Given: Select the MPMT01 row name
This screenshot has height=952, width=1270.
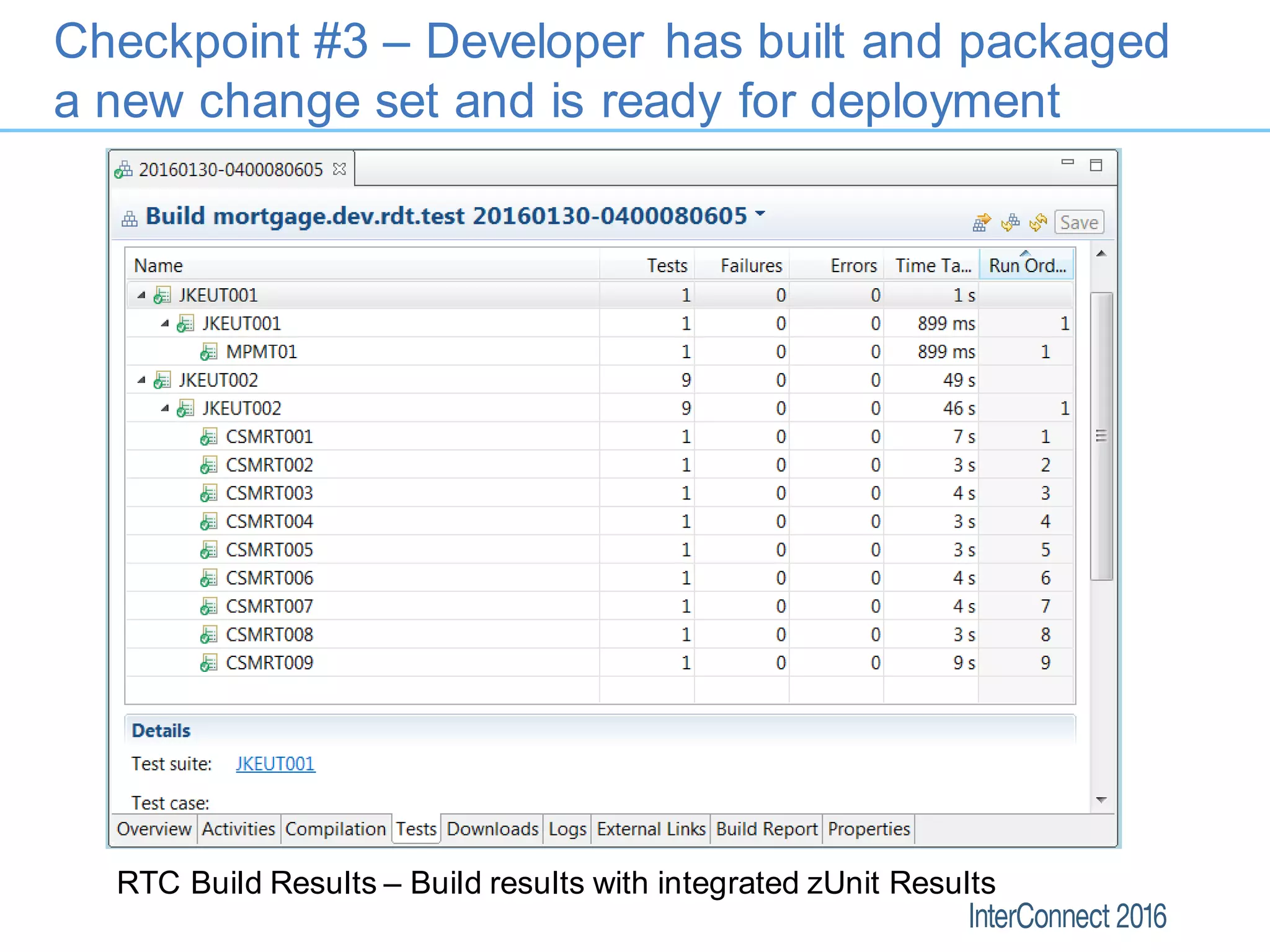Looking at the screenshot, I should tap(262, 352).
